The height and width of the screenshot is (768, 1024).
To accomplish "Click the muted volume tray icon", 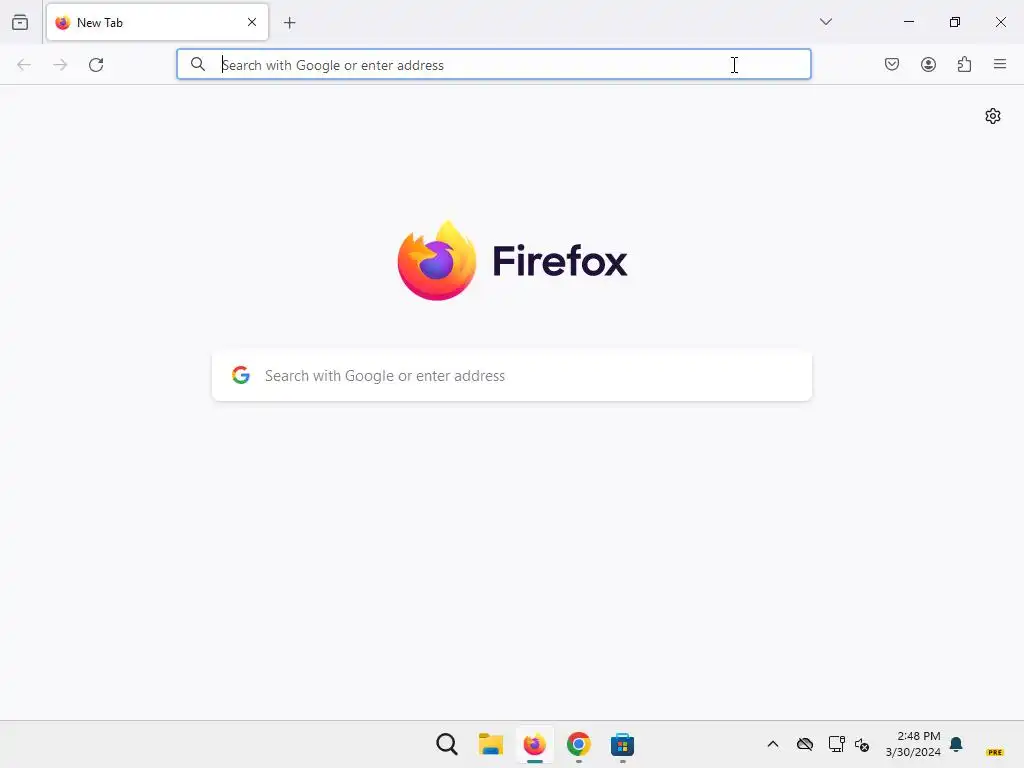I will pos(862,744).
